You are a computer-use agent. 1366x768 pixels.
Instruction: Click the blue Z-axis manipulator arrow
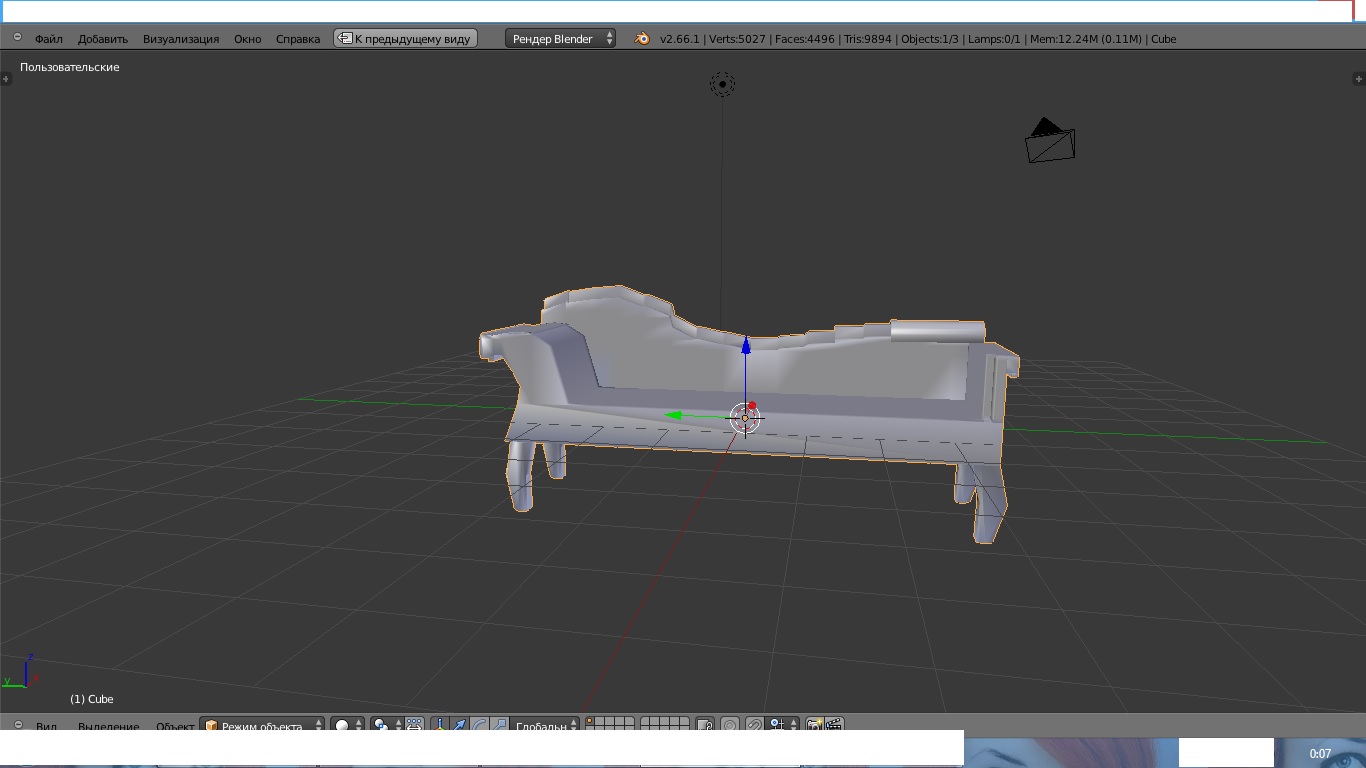(745, 346)
